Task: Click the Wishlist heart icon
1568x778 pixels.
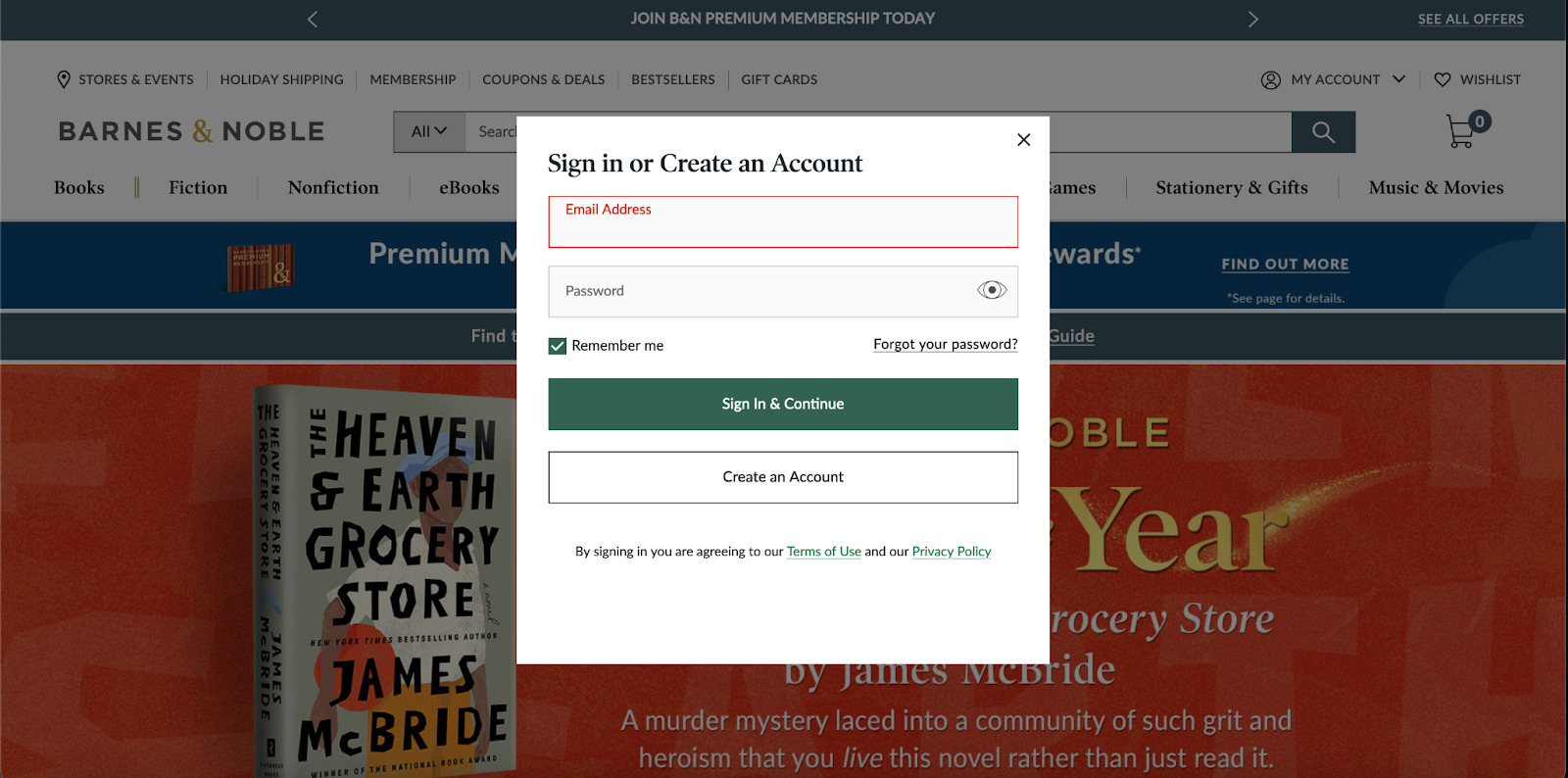Action: click(x=1443, y=80)
